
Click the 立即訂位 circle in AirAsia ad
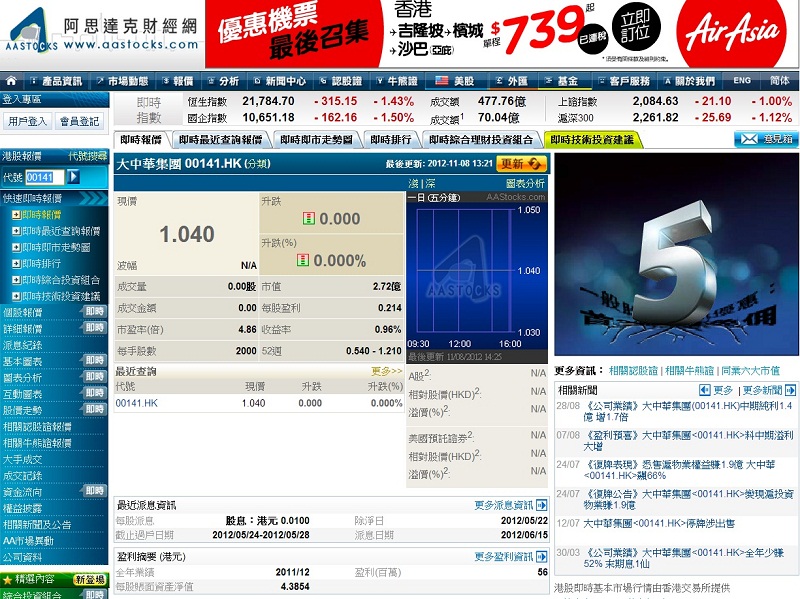pos(635,27)
